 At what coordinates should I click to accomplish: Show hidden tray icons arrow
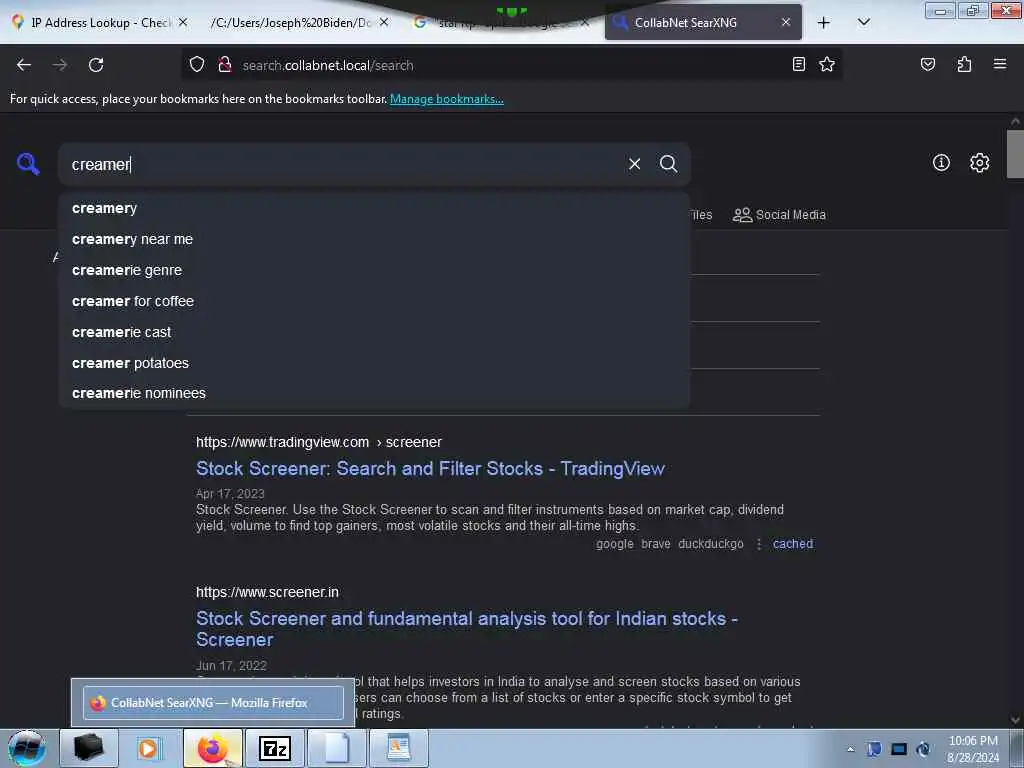pyautogui.click(x=850, y=749)
